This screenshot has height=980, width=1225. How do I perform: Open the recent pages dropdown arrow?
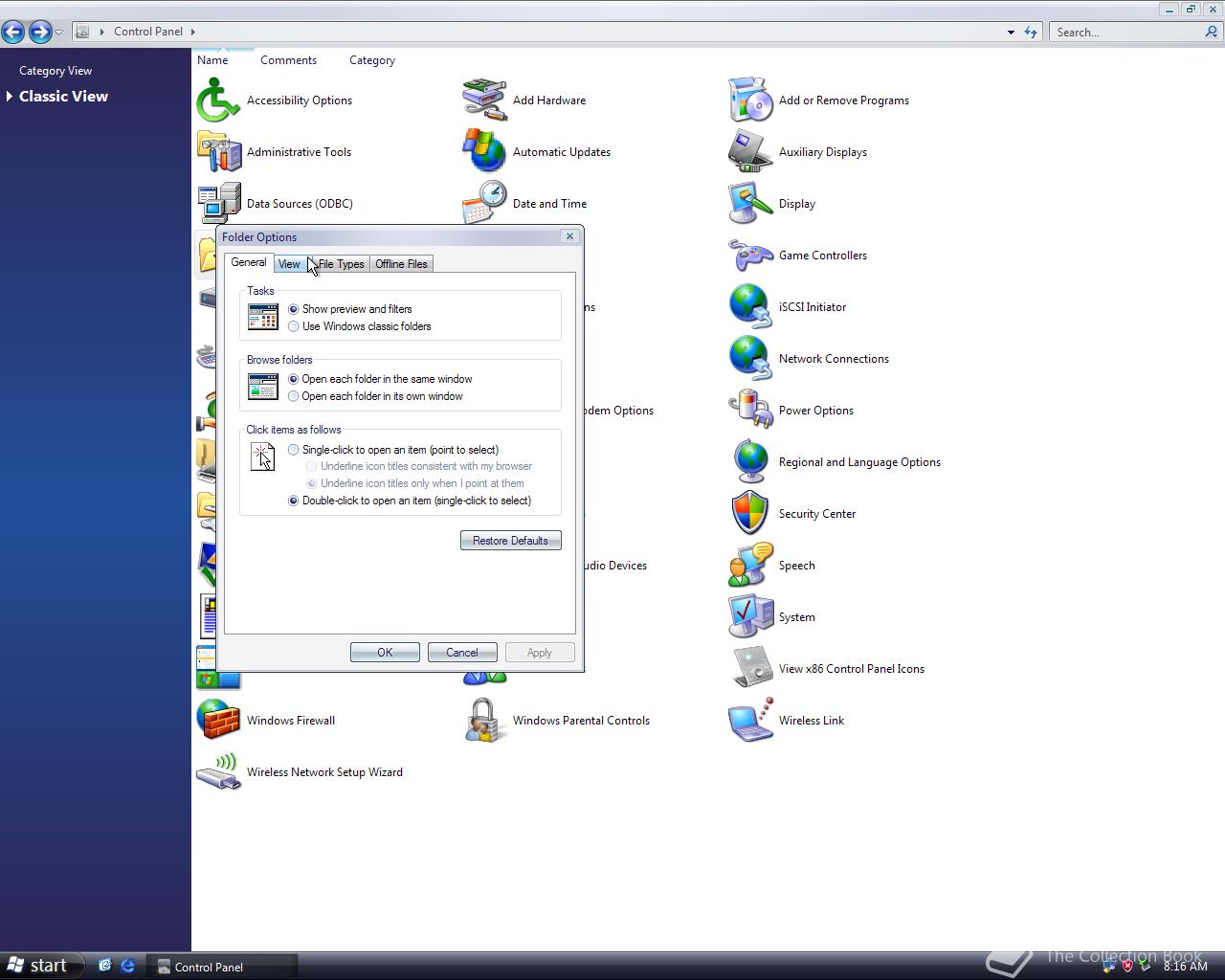(x=59, y=32)
